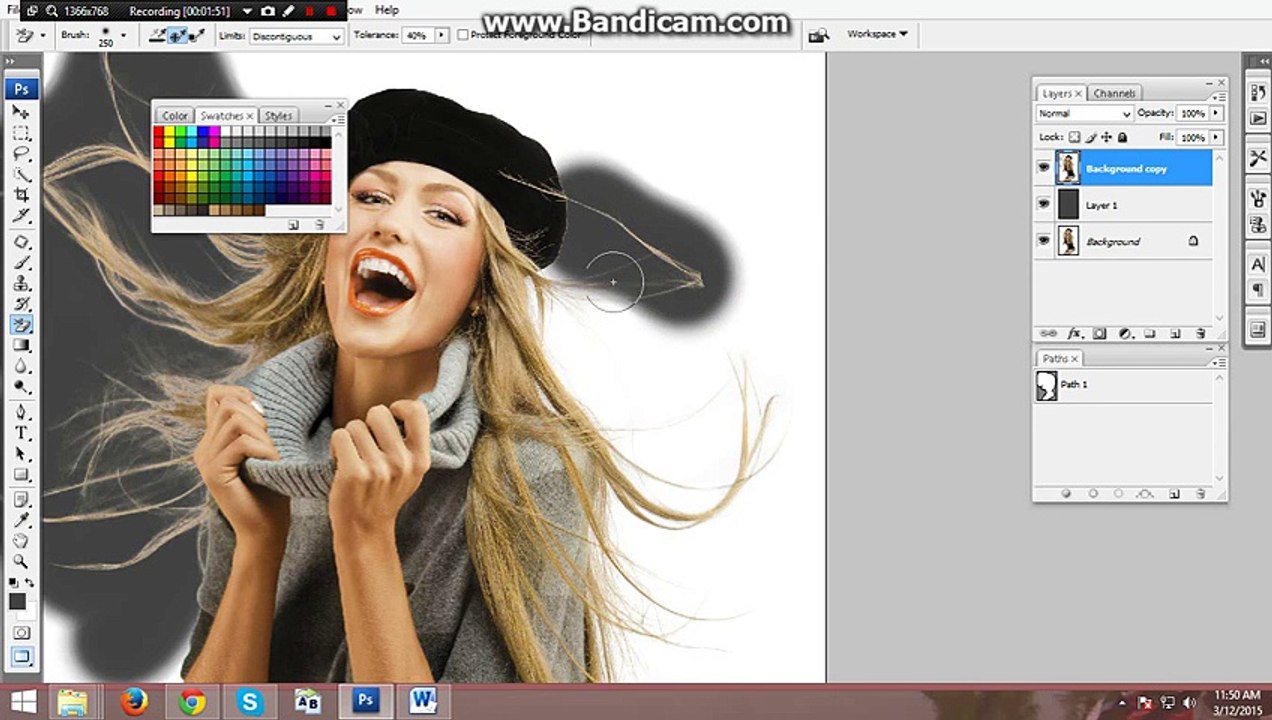This screenshot has height=720, width=1272.
Task: Select Sampling Continuous option
Action: [158, 35]
